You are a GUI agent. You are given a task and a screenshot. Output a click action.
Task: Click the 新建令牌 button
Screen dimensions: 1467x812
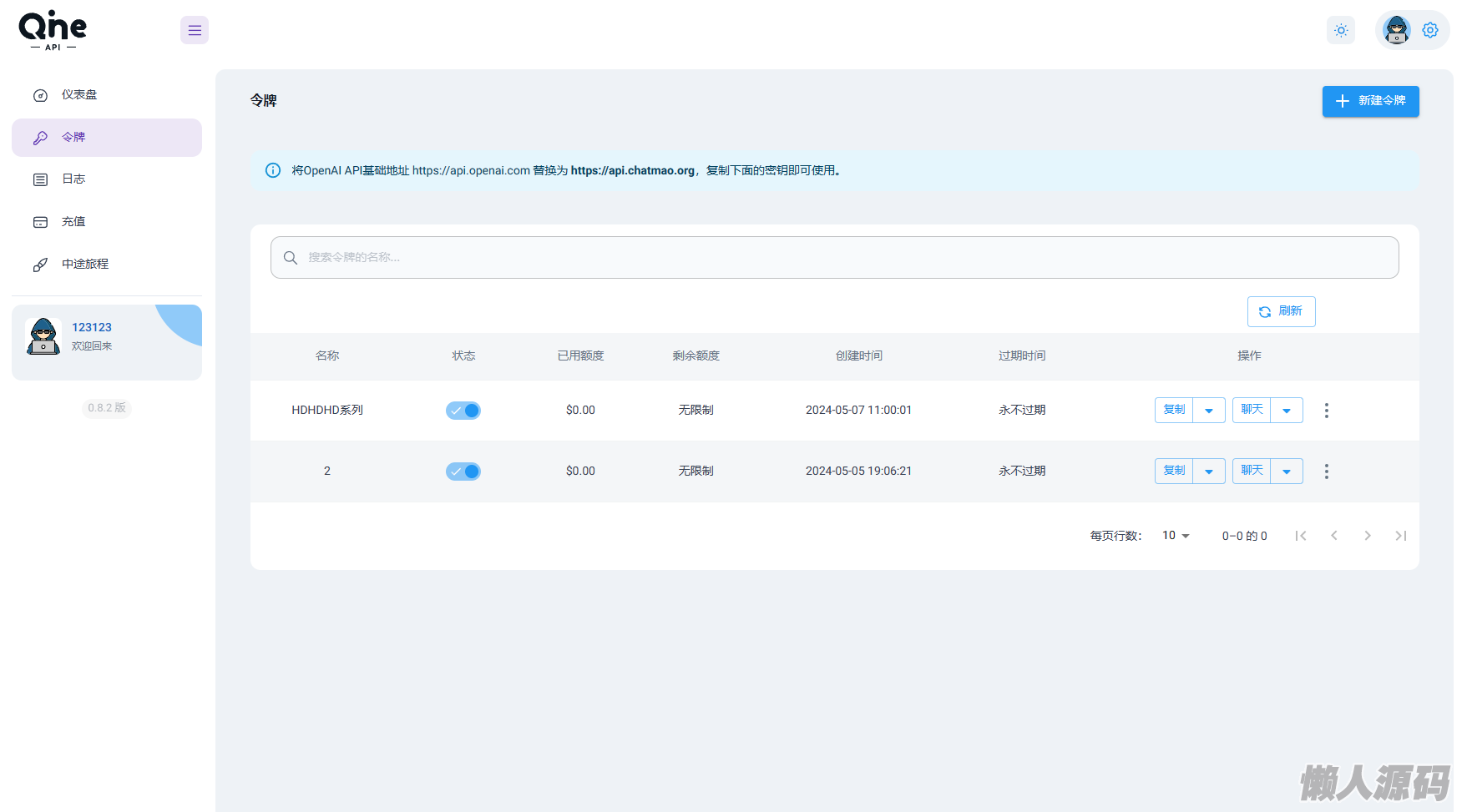[x=1370, y=101]
